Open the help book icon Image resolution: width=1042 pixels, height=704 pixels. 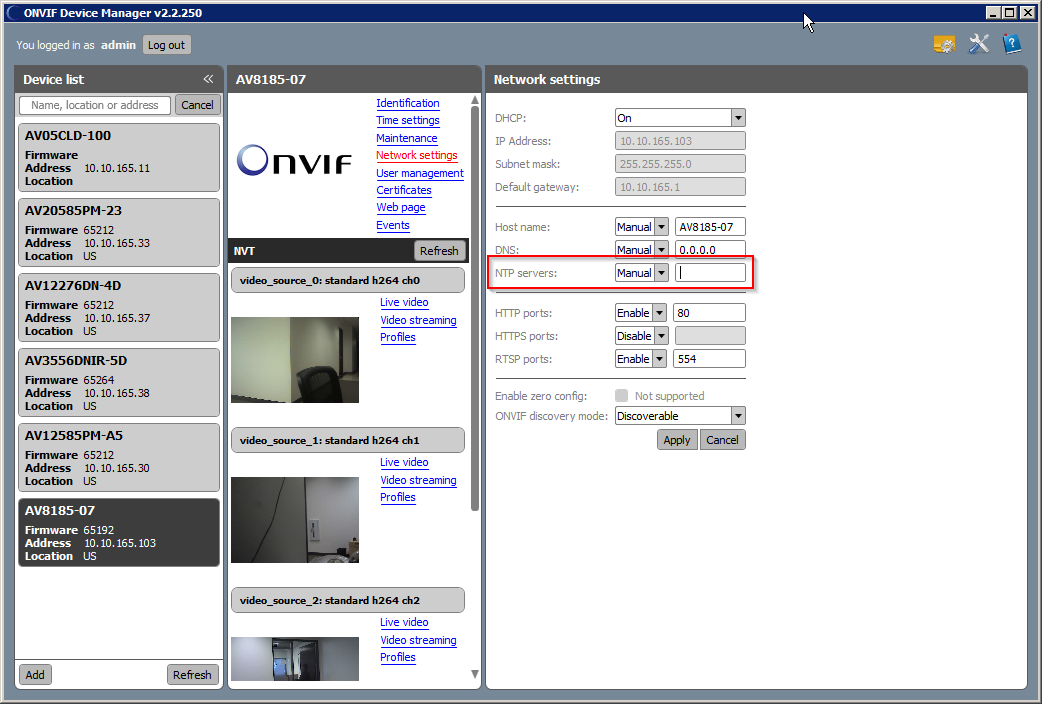1011,44
